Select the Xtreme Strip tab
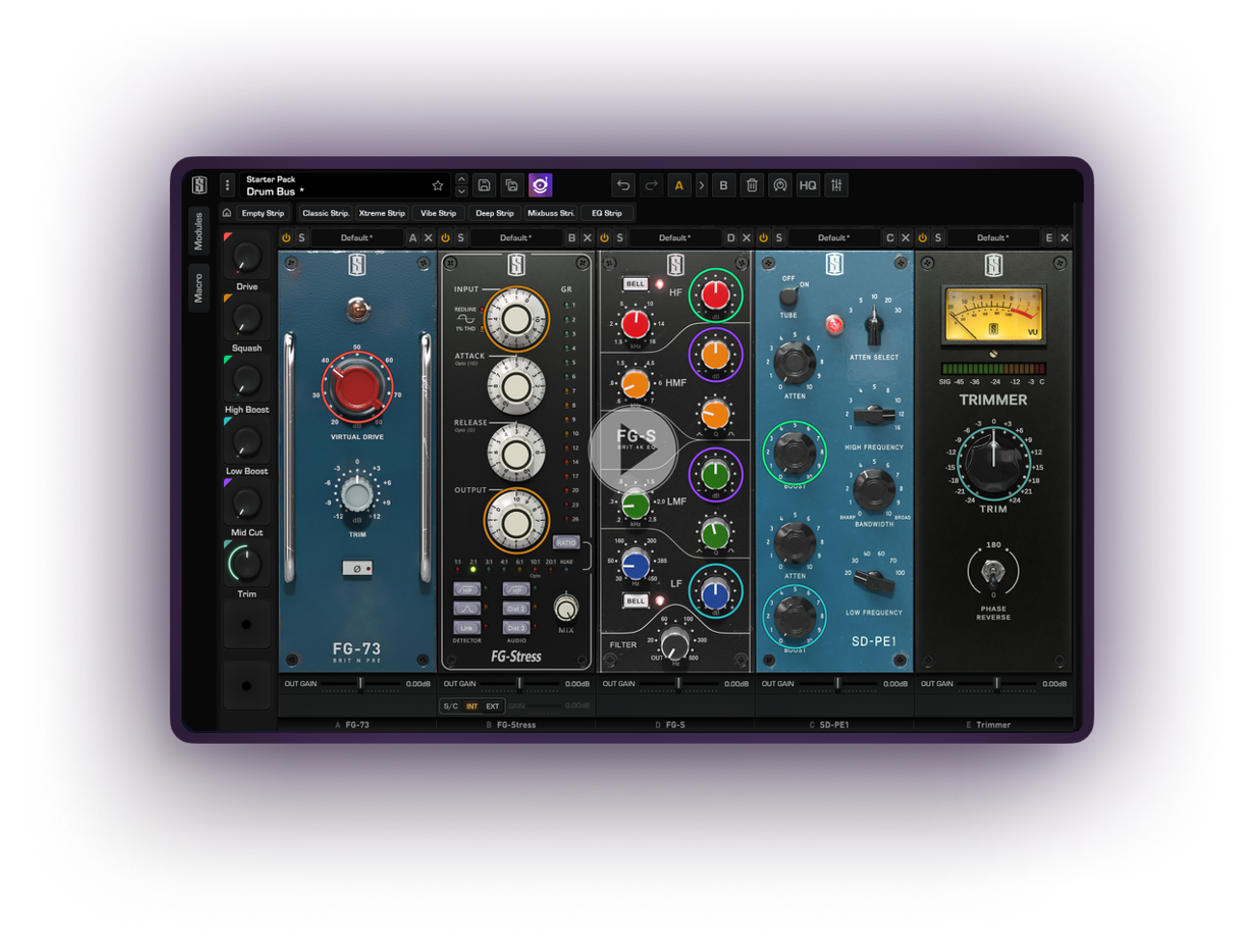Screen dimensions: 1239x952 [x=382, y=213]
